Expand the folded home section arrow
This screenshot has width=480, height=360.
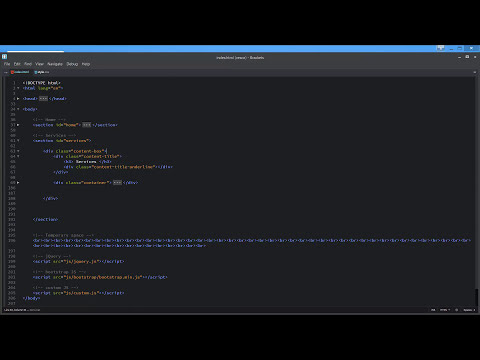(18, 125)
